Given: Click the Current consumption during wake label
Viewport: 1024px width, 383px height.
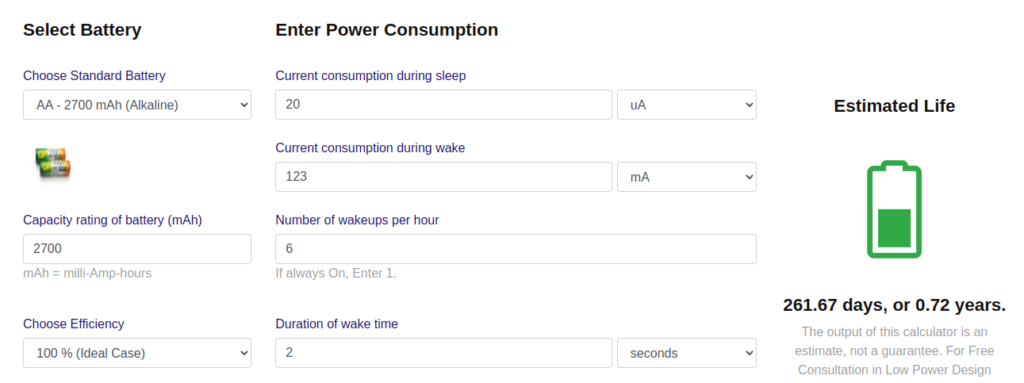Looking at the screenshot, I should pos(370,148).
